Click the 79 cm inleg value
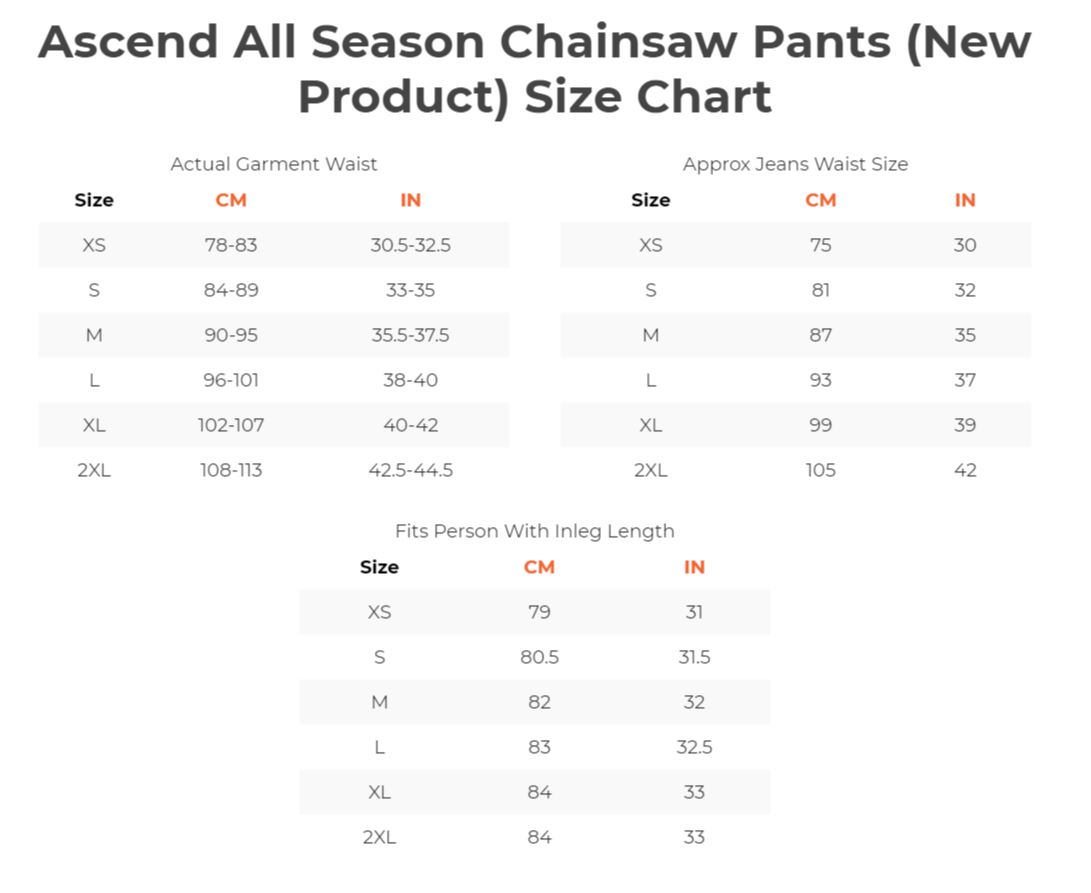 (539, 612)
